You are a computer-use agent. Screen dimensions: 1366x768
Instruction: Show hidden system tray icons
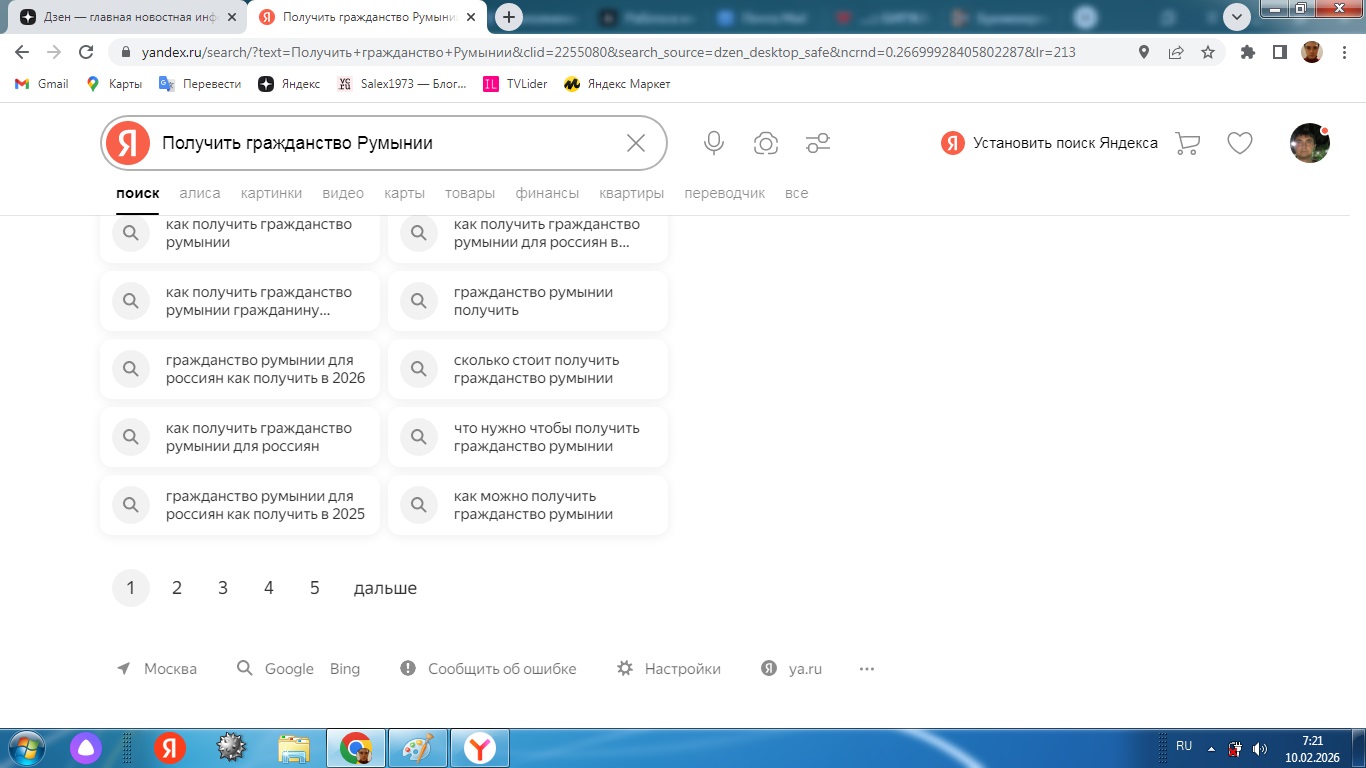[x=1211, y=748]
